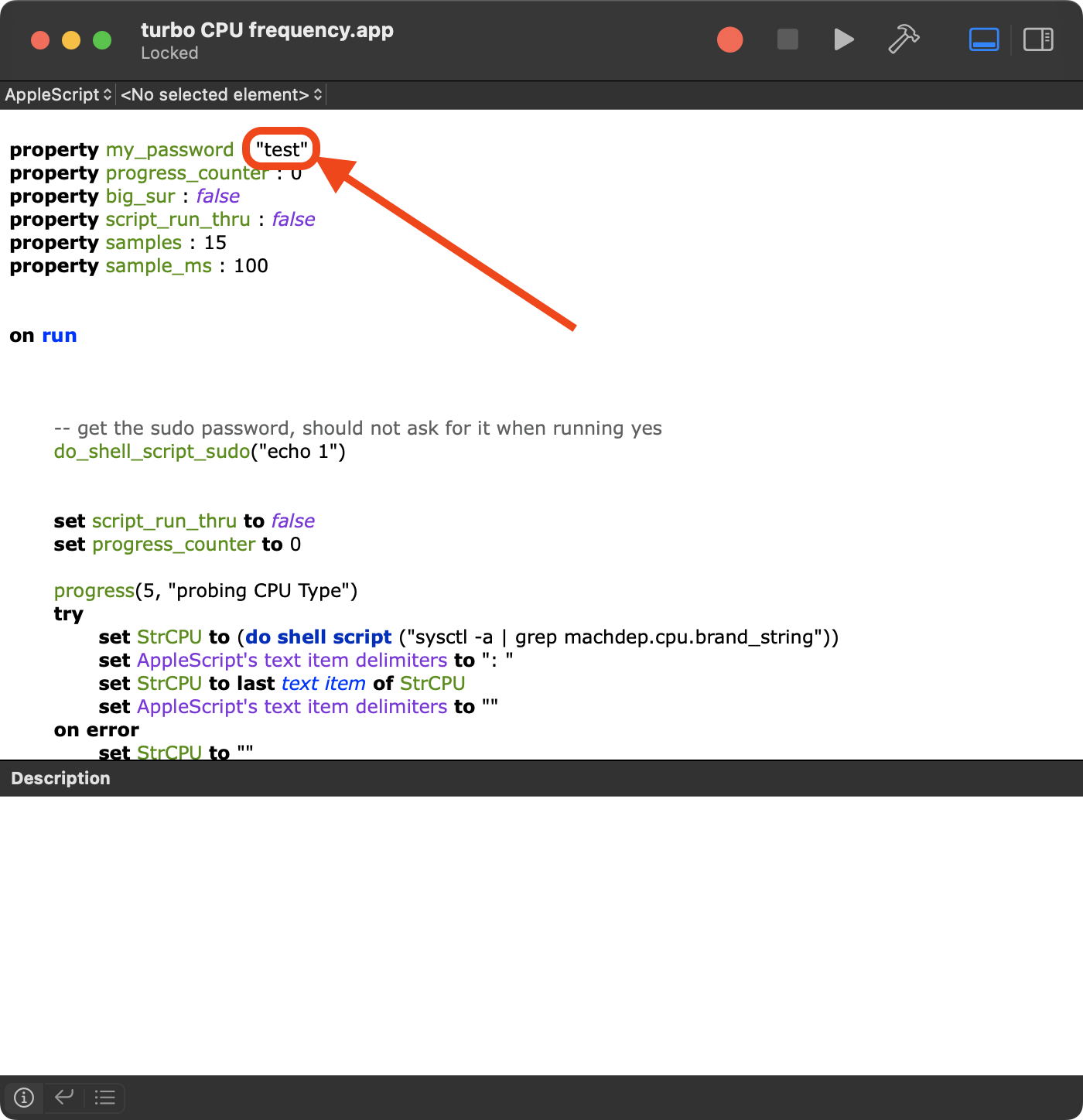Click the do_shell_script_sudo call
Viewport: 1083px width, 1120px height.
200,452
